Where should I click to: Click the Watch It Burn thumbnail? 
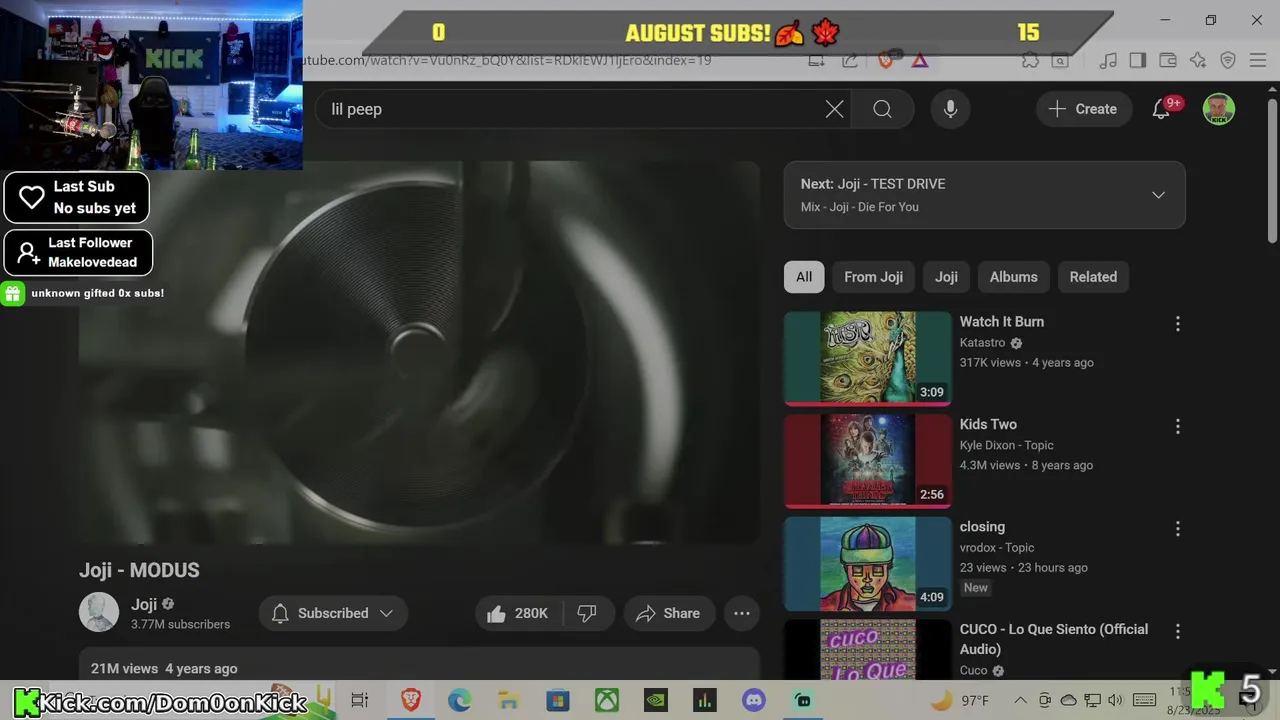tap(868, 358)
